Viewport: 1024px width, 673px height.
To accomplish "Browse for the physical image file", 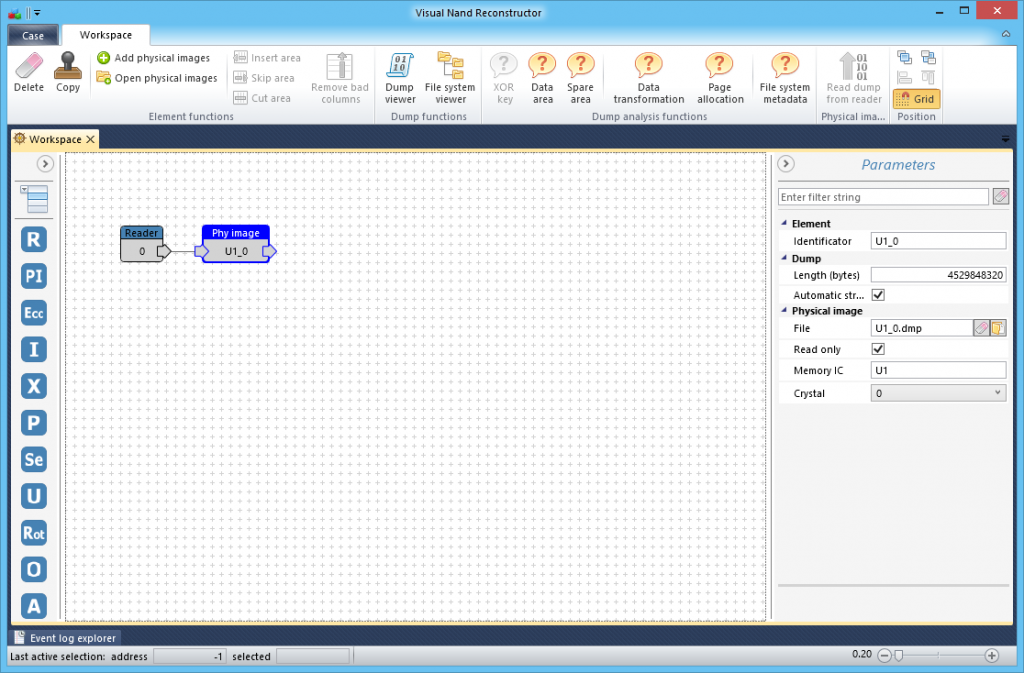I will coord(998,328).
